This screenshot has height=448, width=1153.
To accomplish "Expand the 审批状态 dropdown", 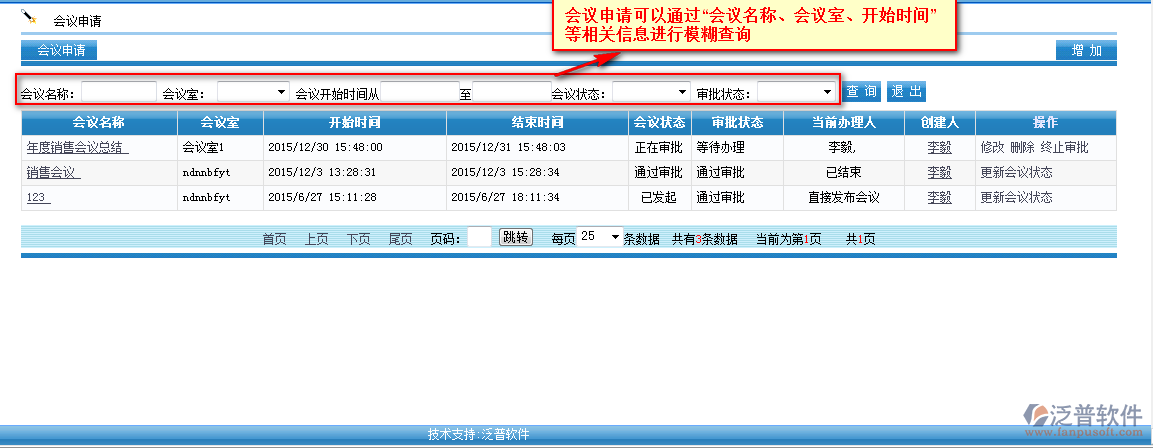I will [796, 92].
